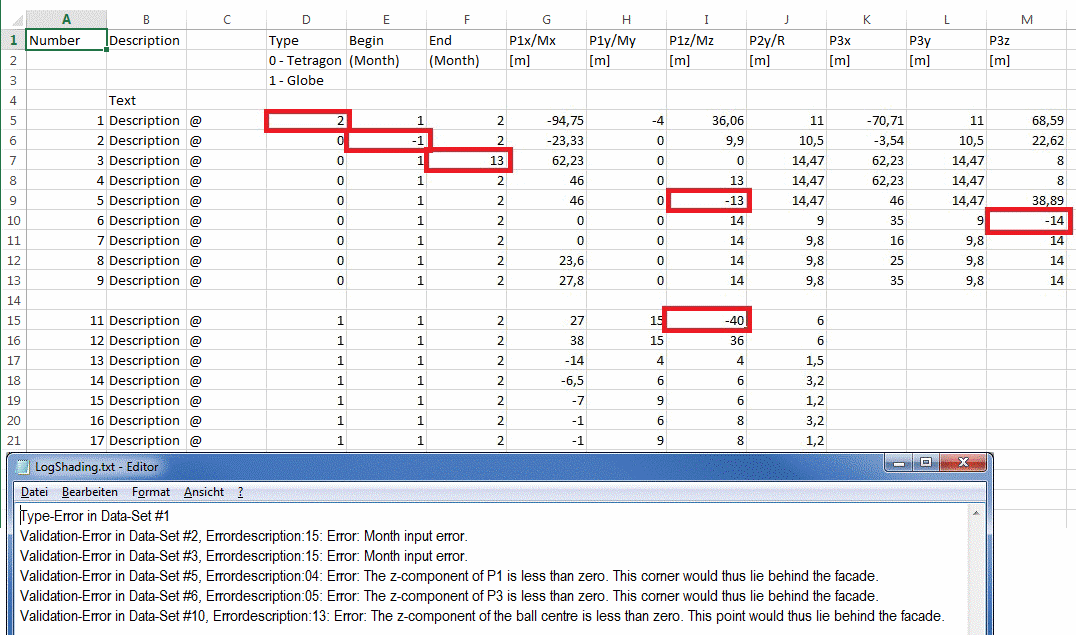Select the End cell containing 13
This screenshot has height=635, width=1076.
[468, 161]
